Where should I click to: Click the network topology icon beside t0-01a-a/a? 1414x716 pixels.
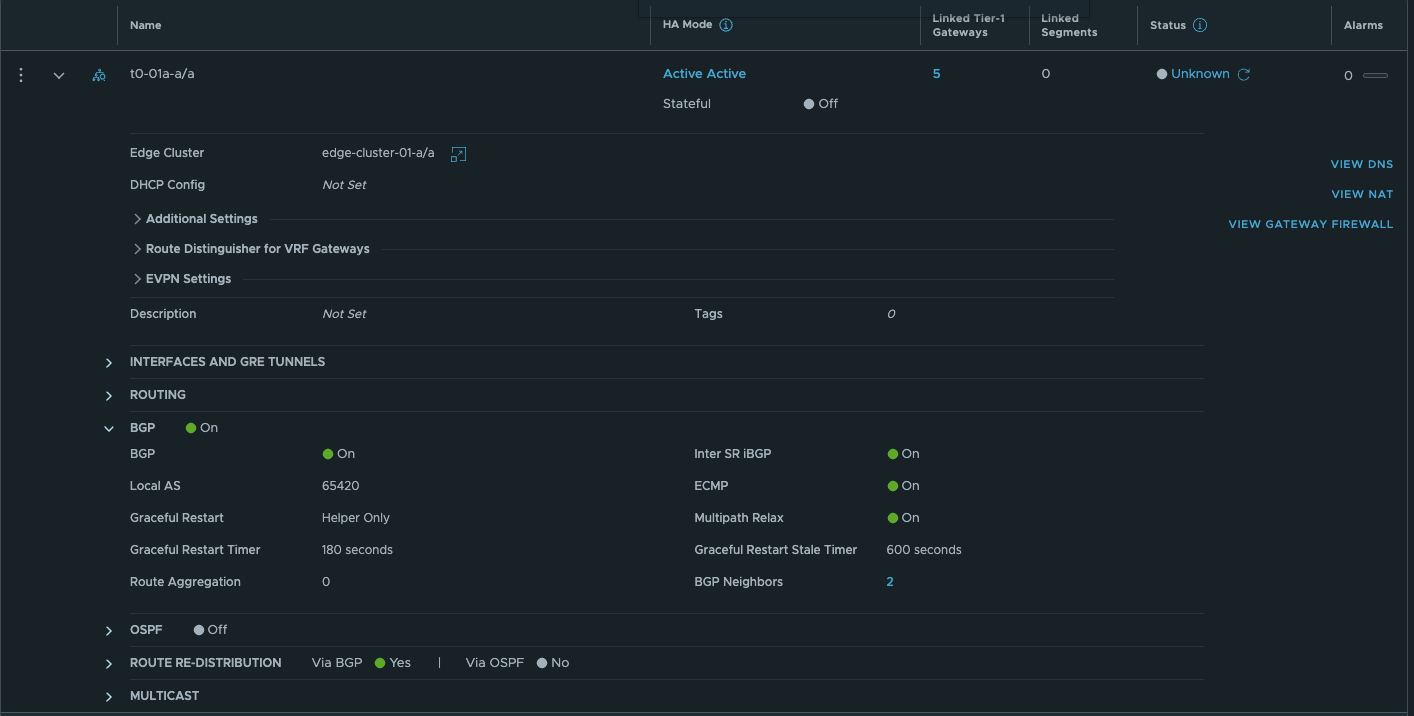(98, 74)
